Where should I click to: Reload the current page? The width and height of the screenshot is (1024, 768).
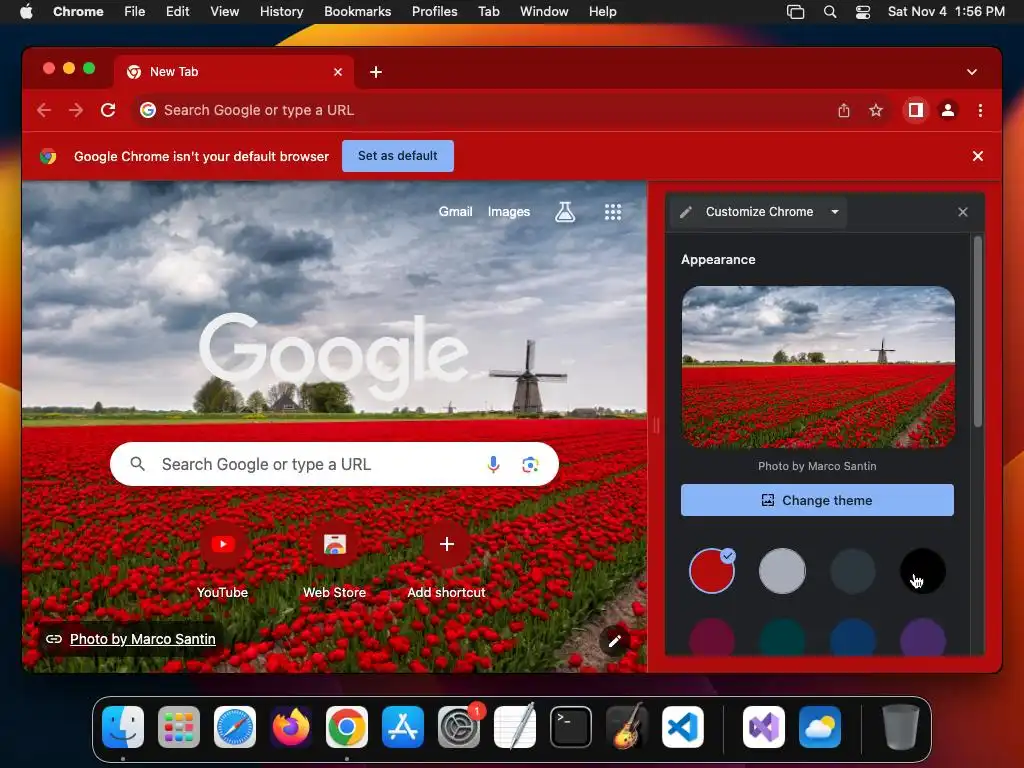click(x=108, y=110)
